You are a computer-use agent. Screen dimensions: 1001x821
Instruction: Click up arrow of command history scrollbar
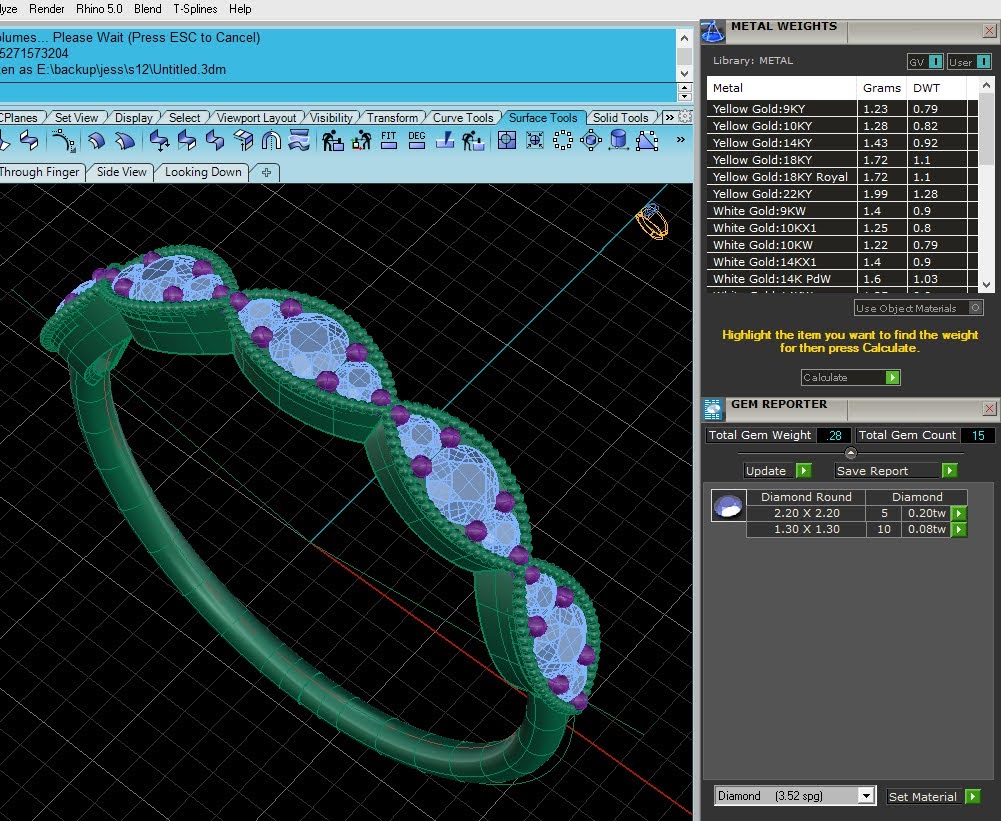tap(684, 38)
